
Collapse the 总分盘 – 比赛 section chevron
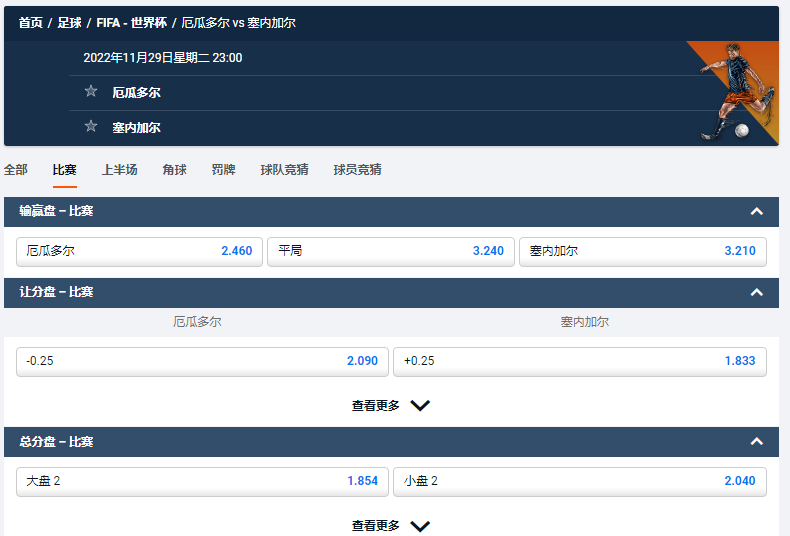click(756, 442)
